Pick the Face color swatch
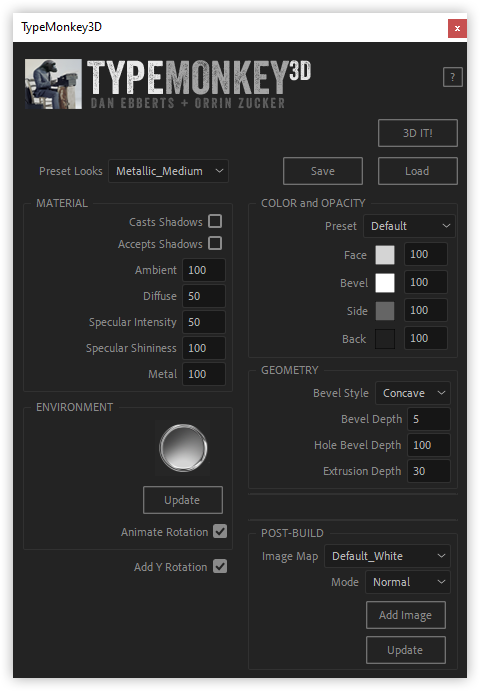Image resolution: width=480 pixels, height=691 pixels. point(385,255)
